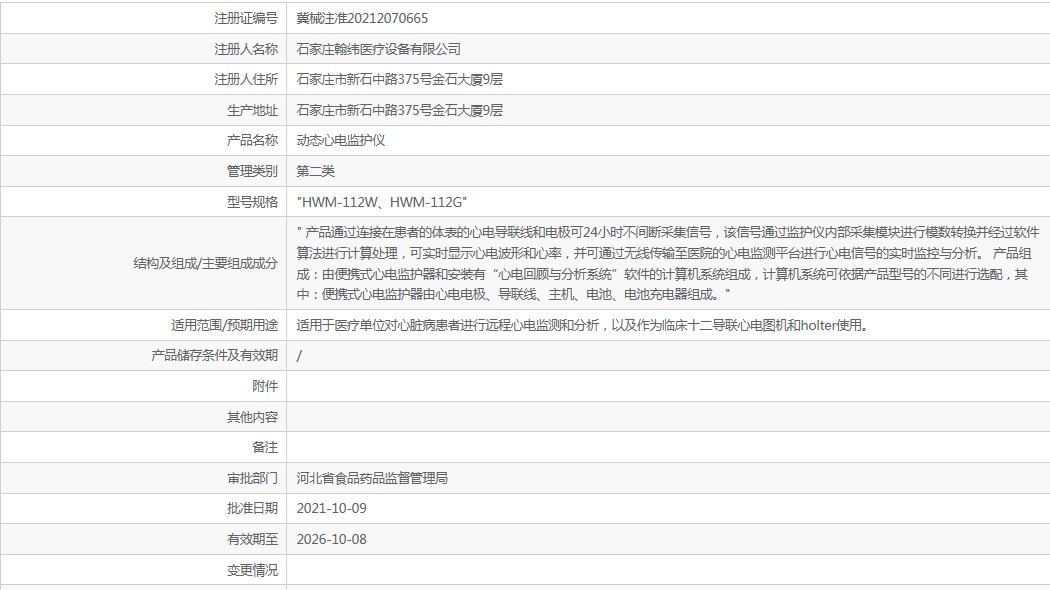Click the label 其他内容
Viewport: 1050px width, 590px height.
(252, 417)
